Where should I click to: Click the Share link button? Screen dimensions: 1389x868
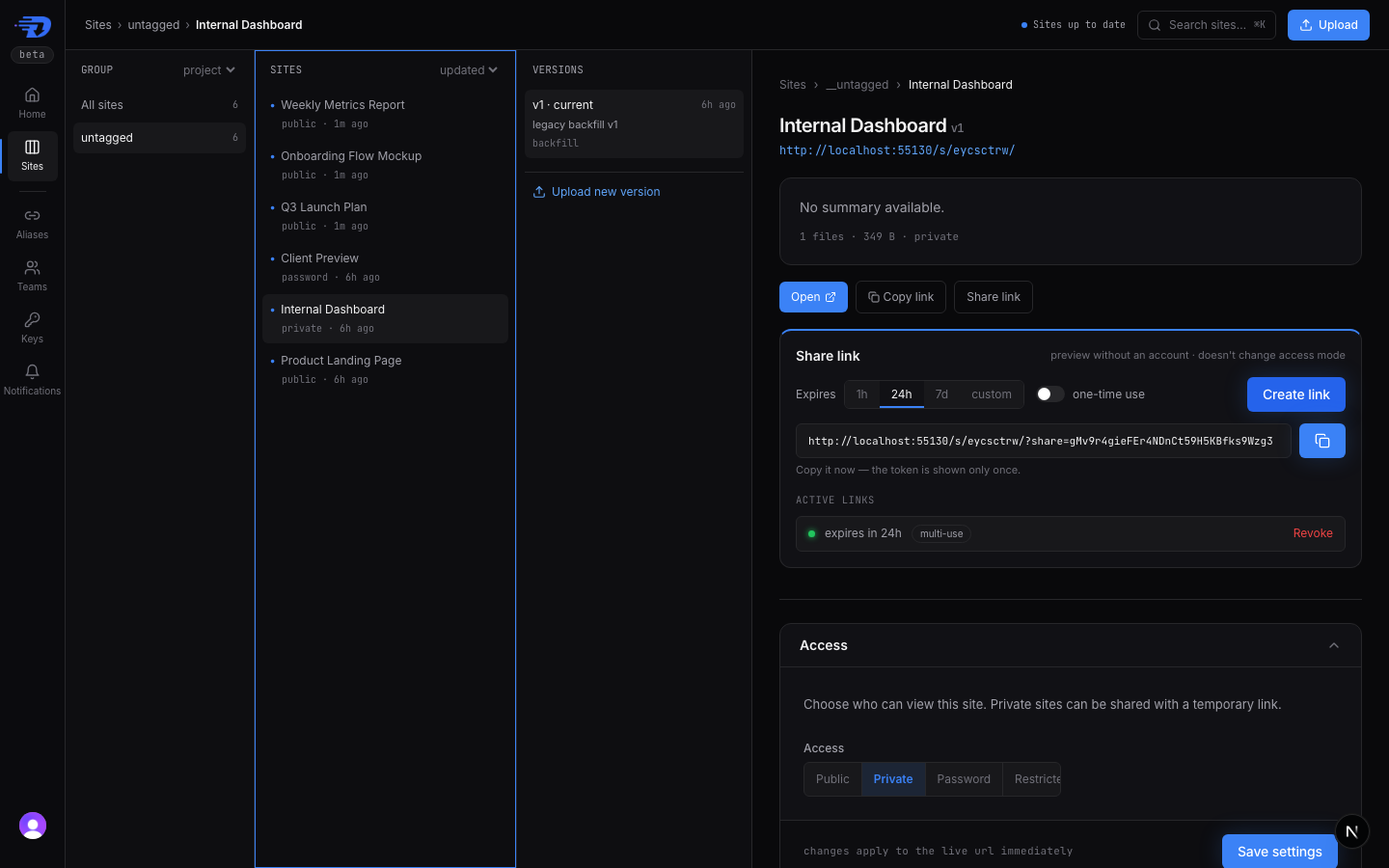[994, 297]
